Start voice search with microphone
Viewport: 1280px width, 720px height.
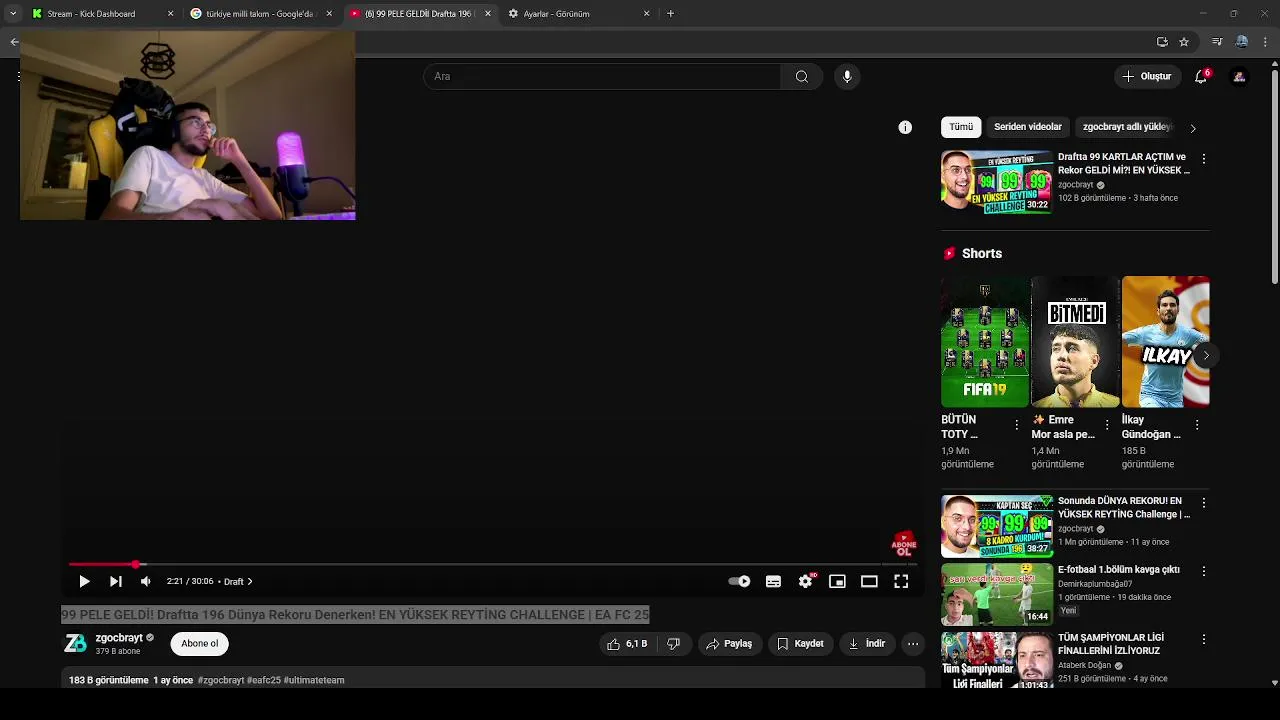point(847,76)
